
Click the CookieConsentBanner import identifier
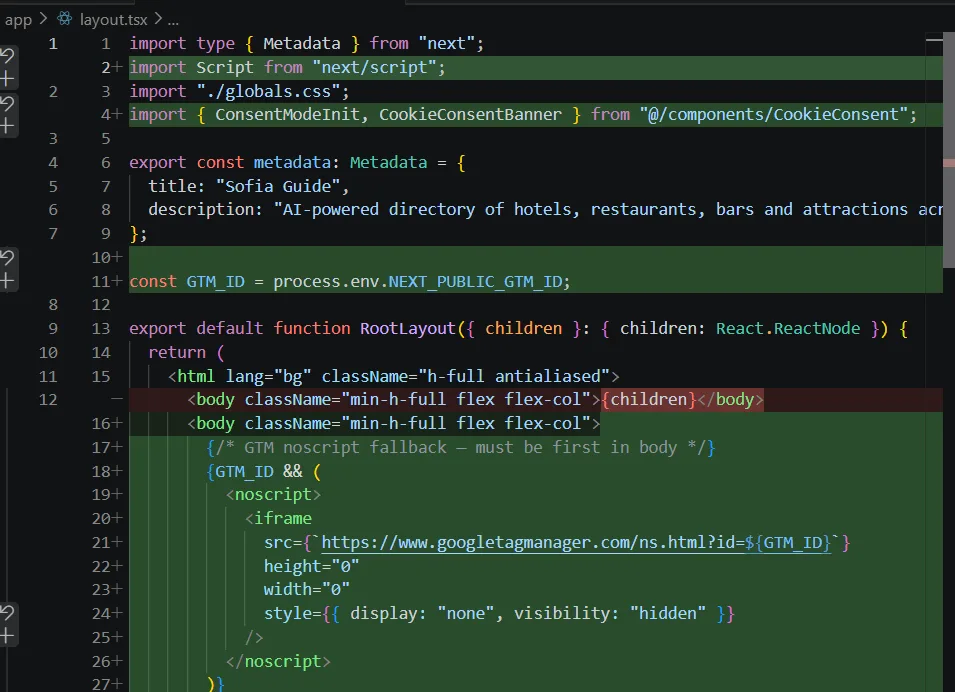point(470,115)
